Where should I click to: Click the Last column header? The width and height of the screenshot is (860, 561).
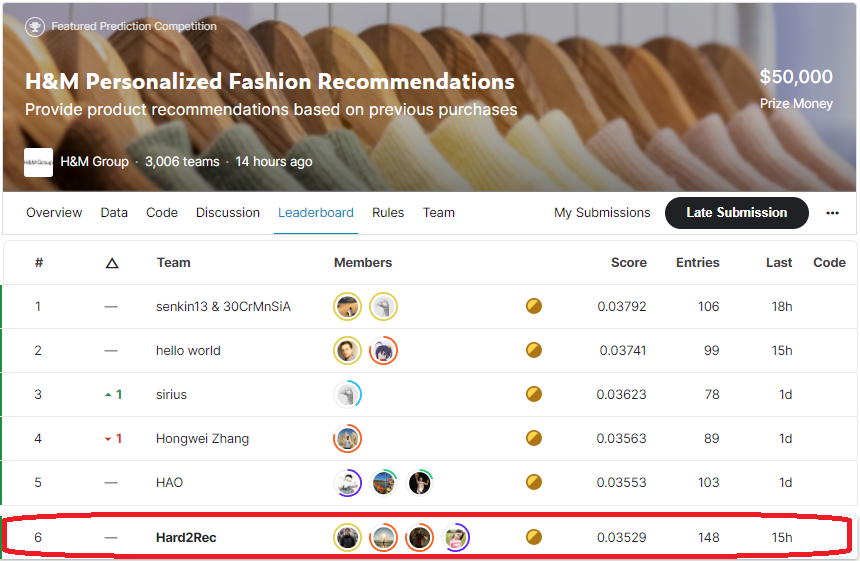[779, 263]
